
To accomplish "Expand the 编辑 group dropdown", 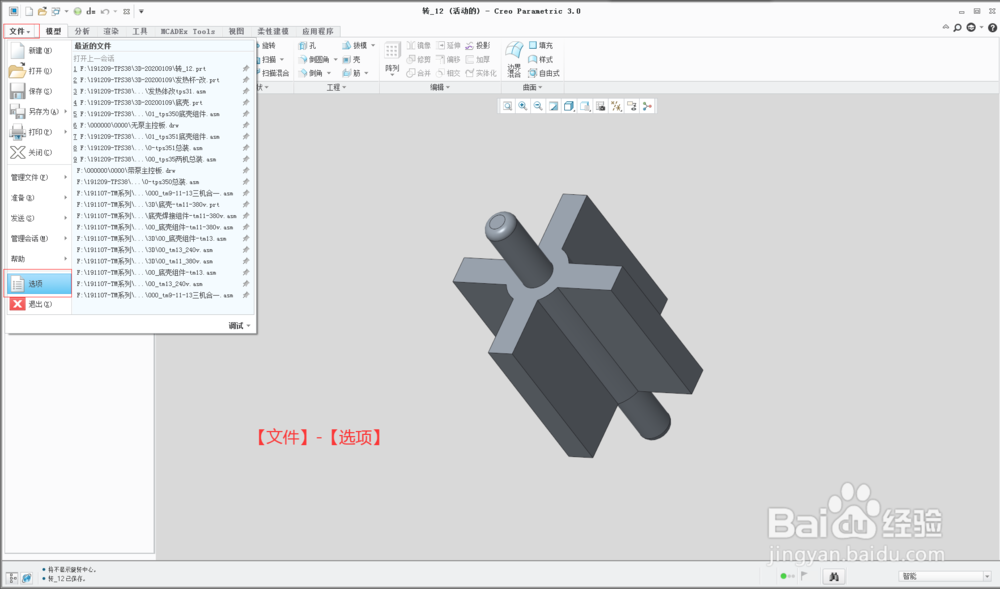I will 440,87.
